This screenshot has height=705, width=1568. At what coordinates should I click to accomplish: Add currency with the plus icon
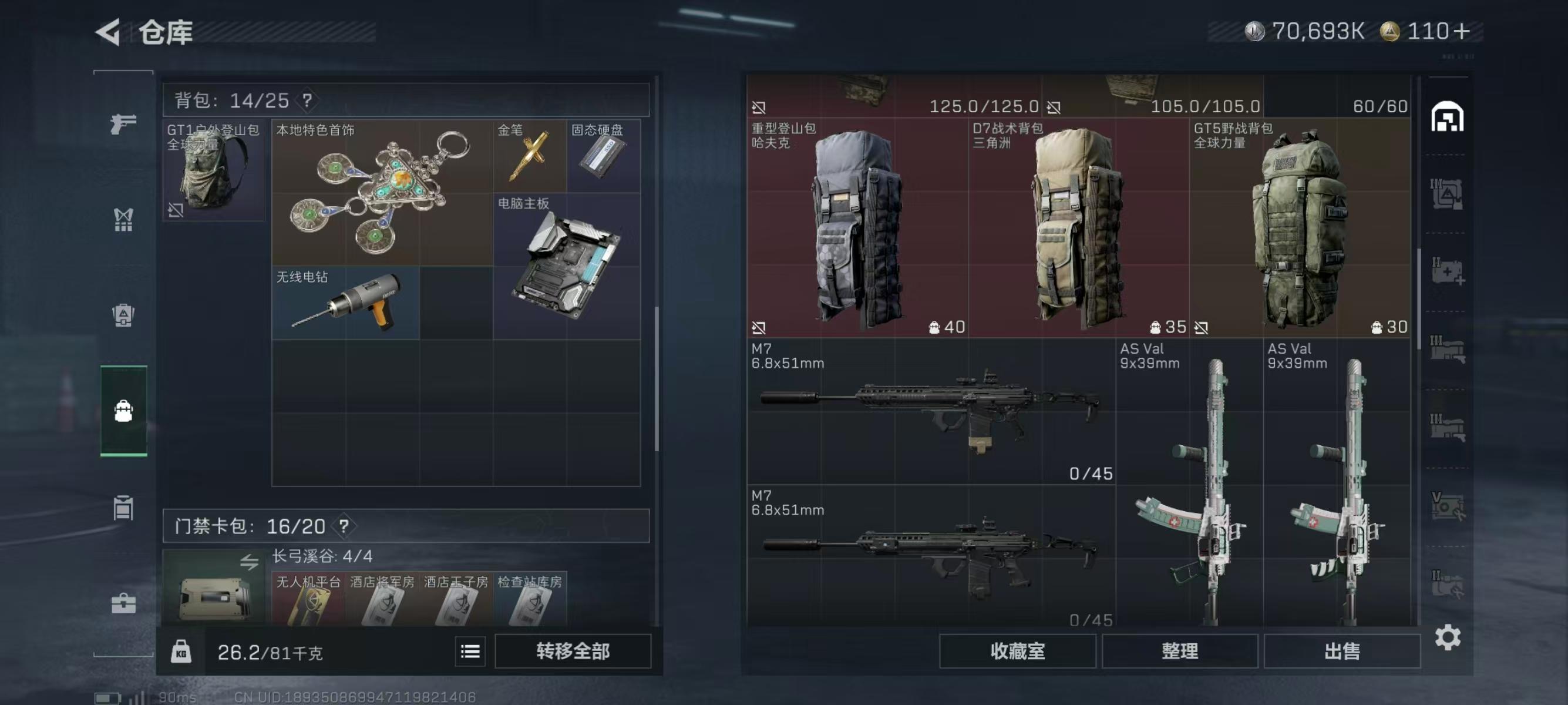click(1461, 31)
